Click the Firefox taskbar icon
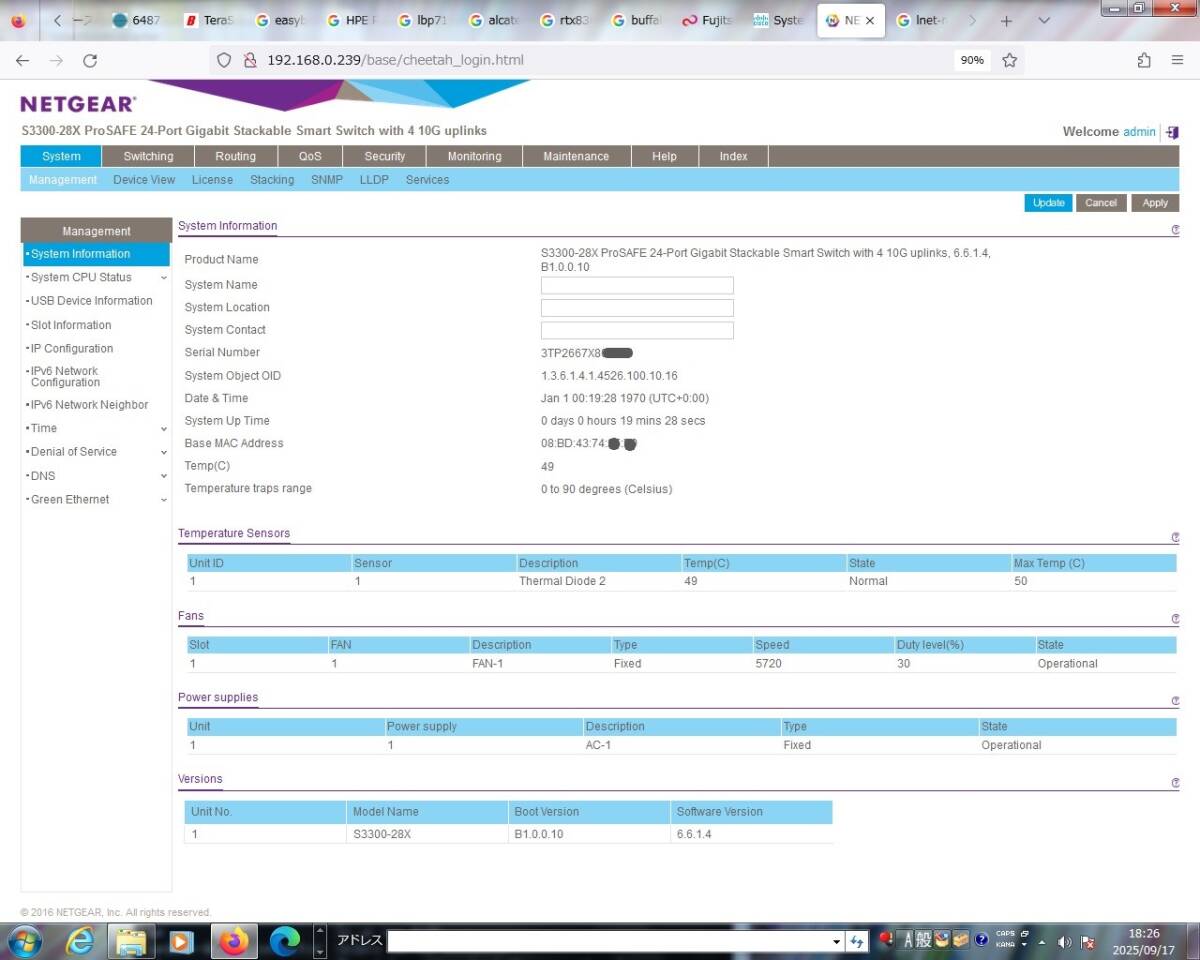Screen dimensions: 1200x960 [234, 941]
